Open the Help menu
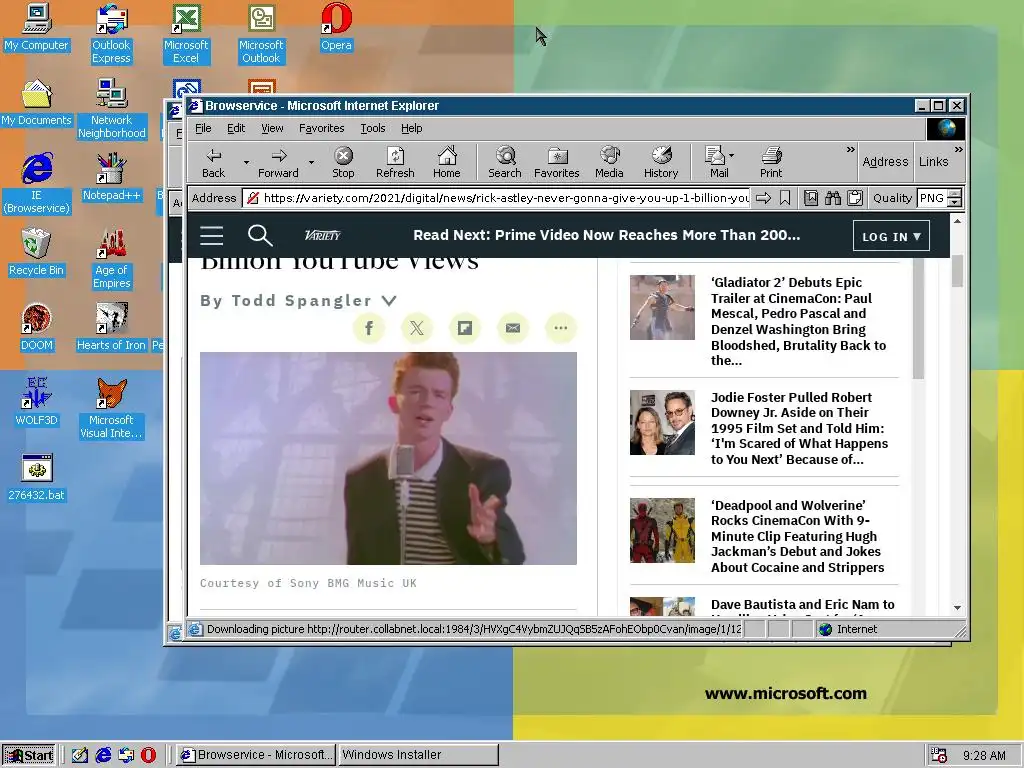The image size is (1024, 768). tap(411, 128)
